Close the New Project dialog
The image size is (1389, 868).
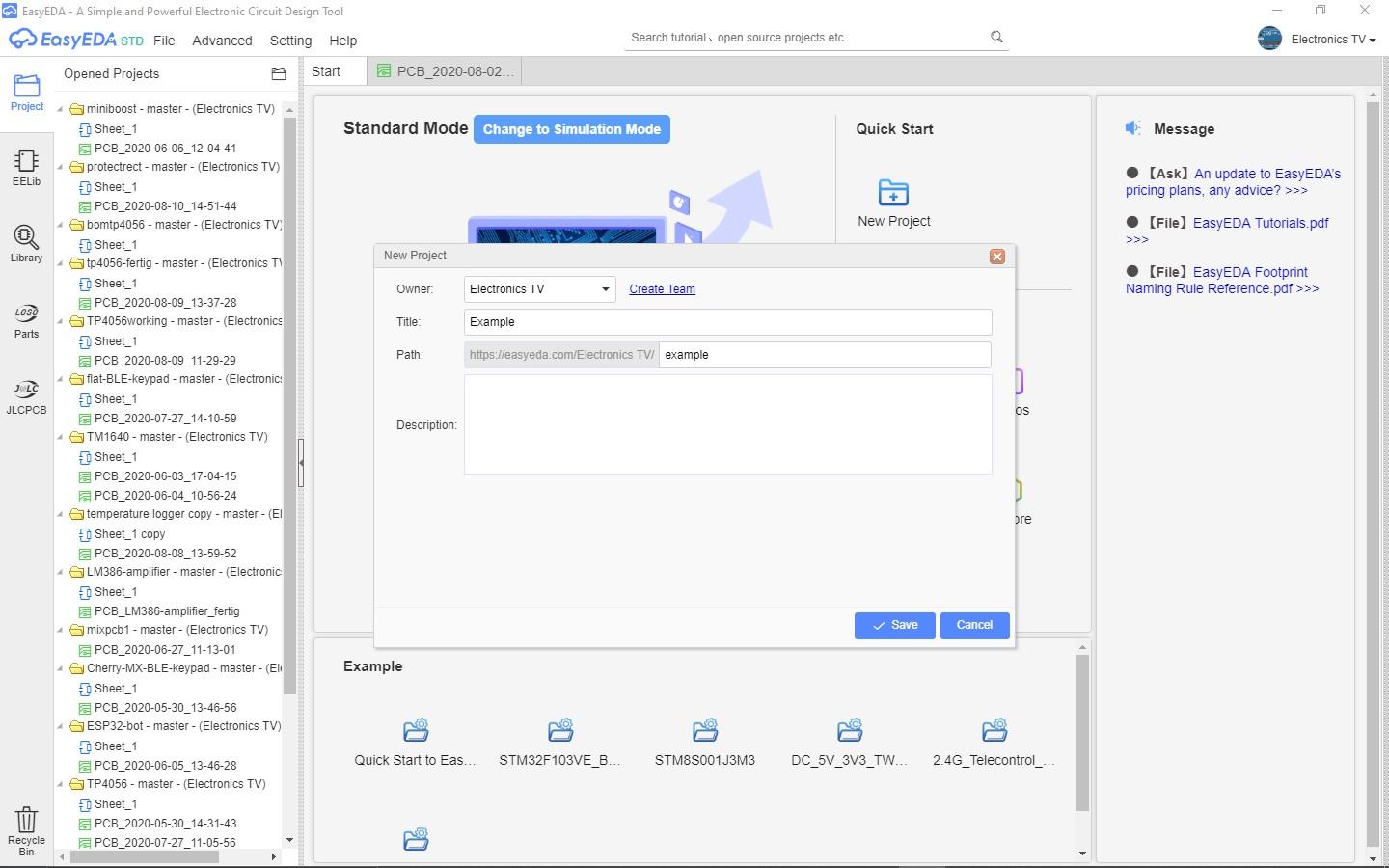(x=997, y=256)
